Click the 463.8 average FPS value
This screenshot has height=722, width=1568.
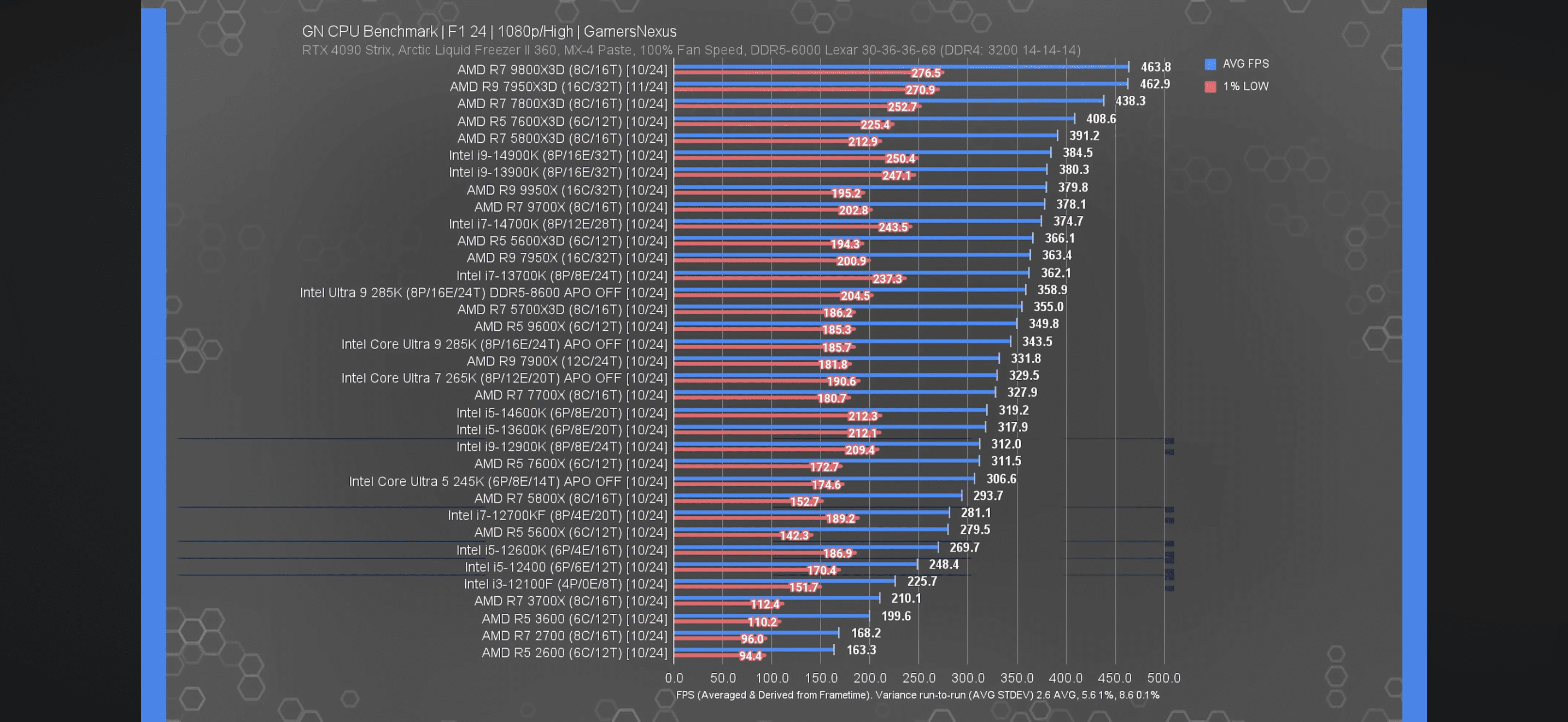[x=1155, y=67]
